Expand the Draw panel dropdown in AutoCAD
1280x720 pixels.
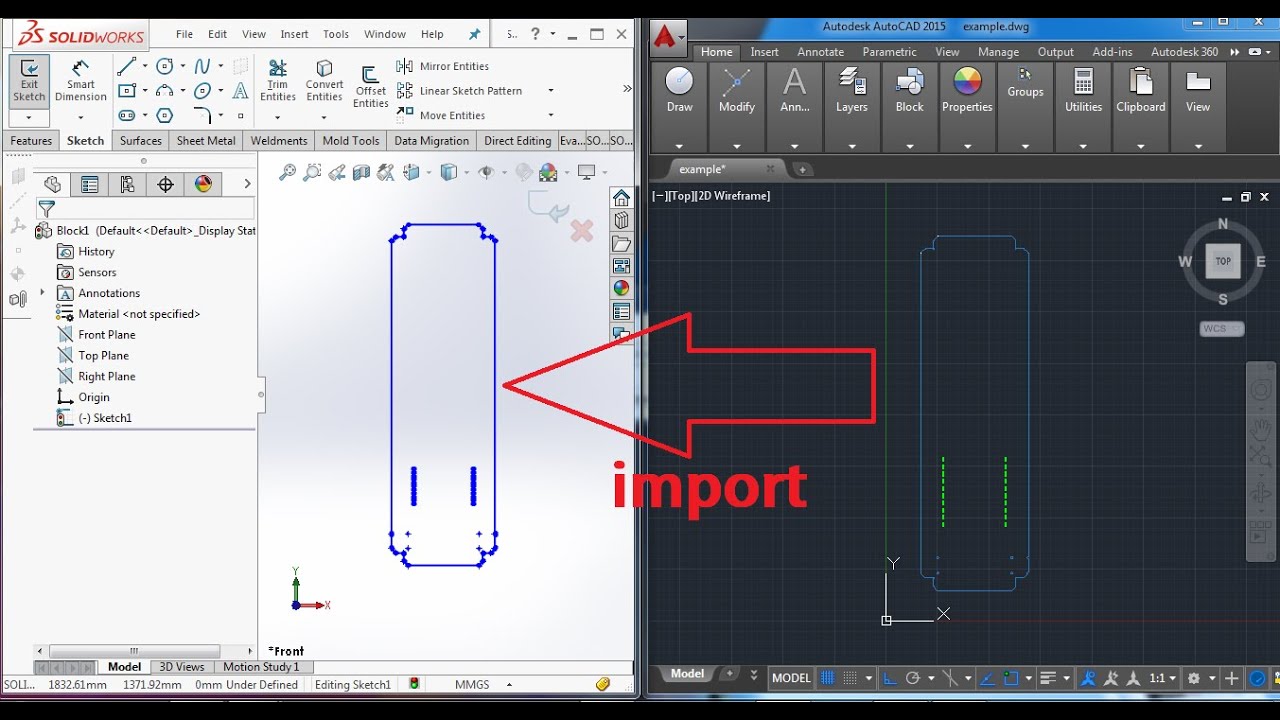679,147
